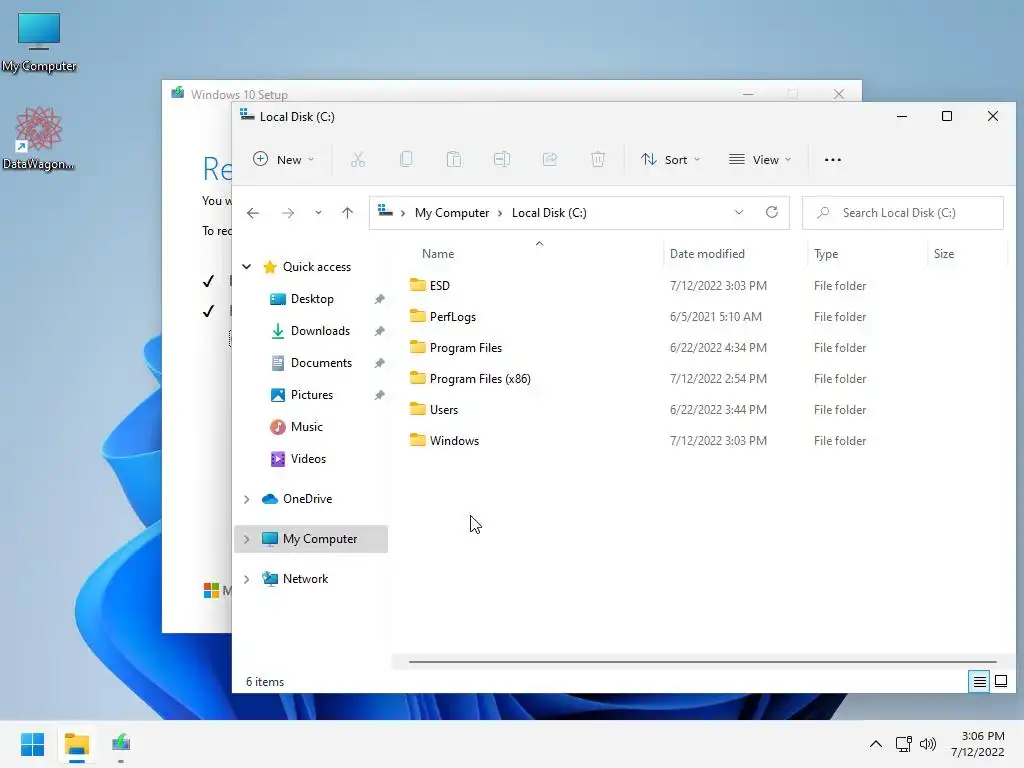Show hidden system tray icons
The image size is (1024, 768).
coord(876,744)
